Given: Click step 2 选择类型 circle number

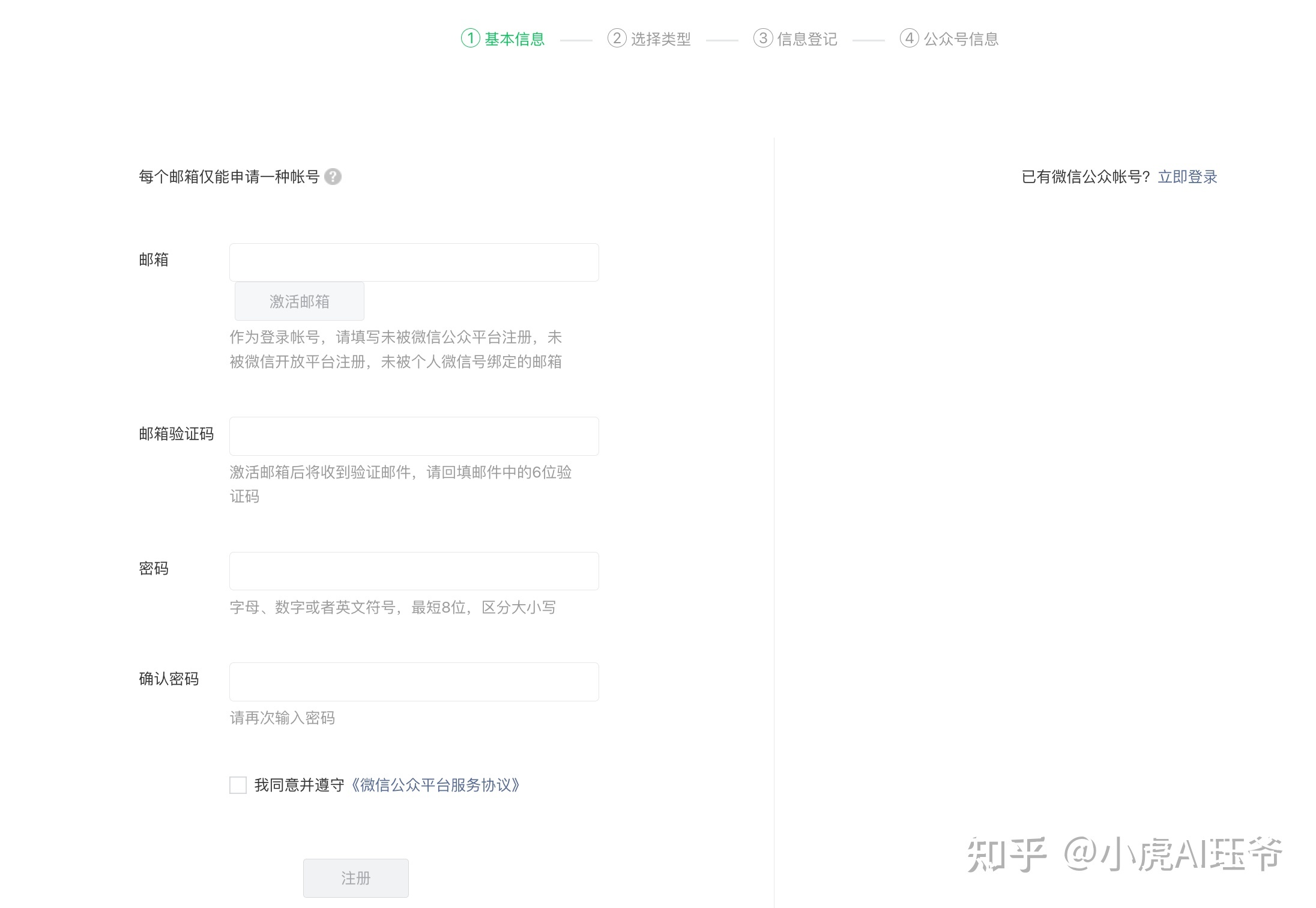Looking at the screenshot, I should coord(617,38).
